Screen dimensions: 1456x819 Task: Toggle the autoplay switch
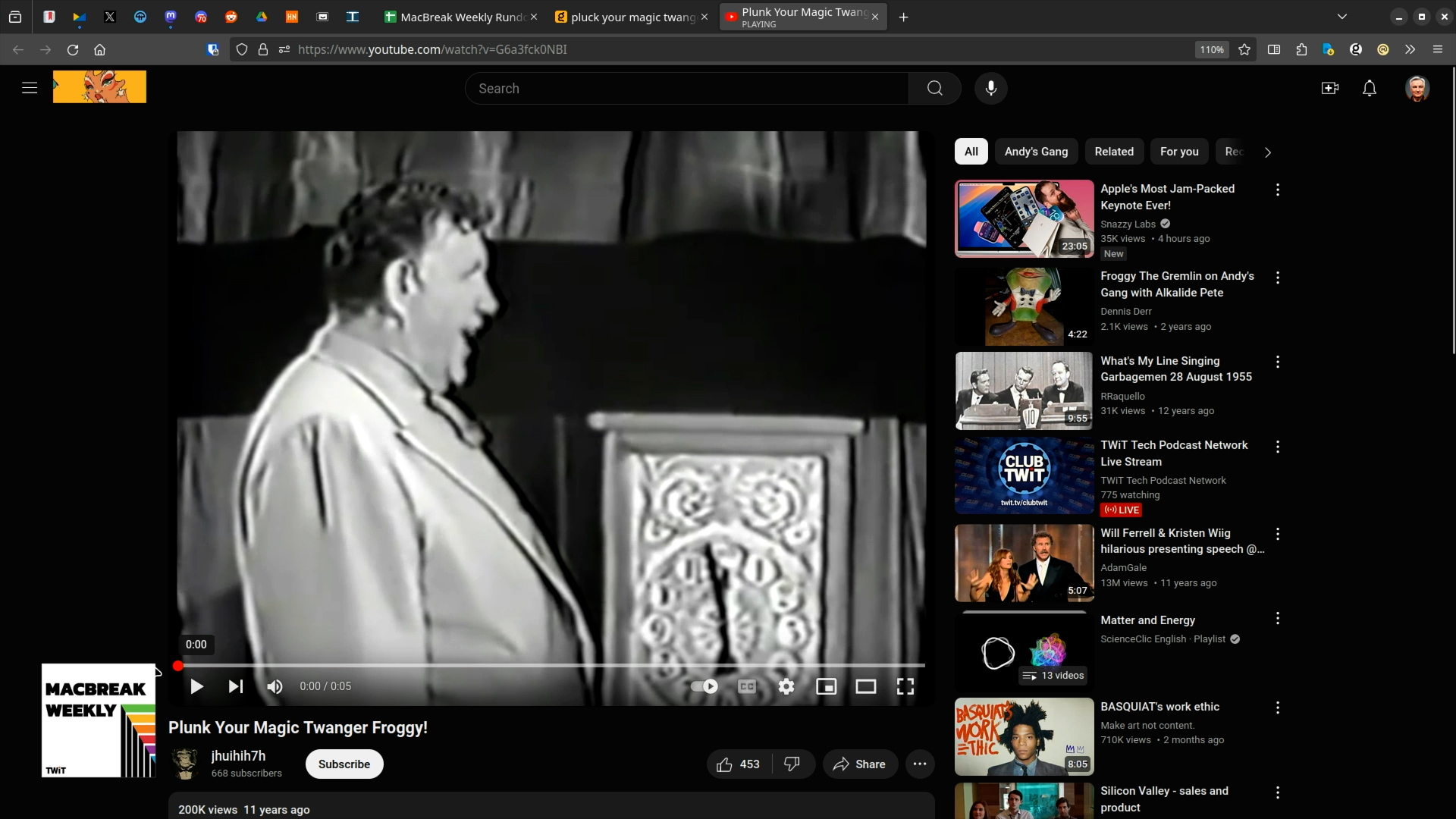[704, 686]
